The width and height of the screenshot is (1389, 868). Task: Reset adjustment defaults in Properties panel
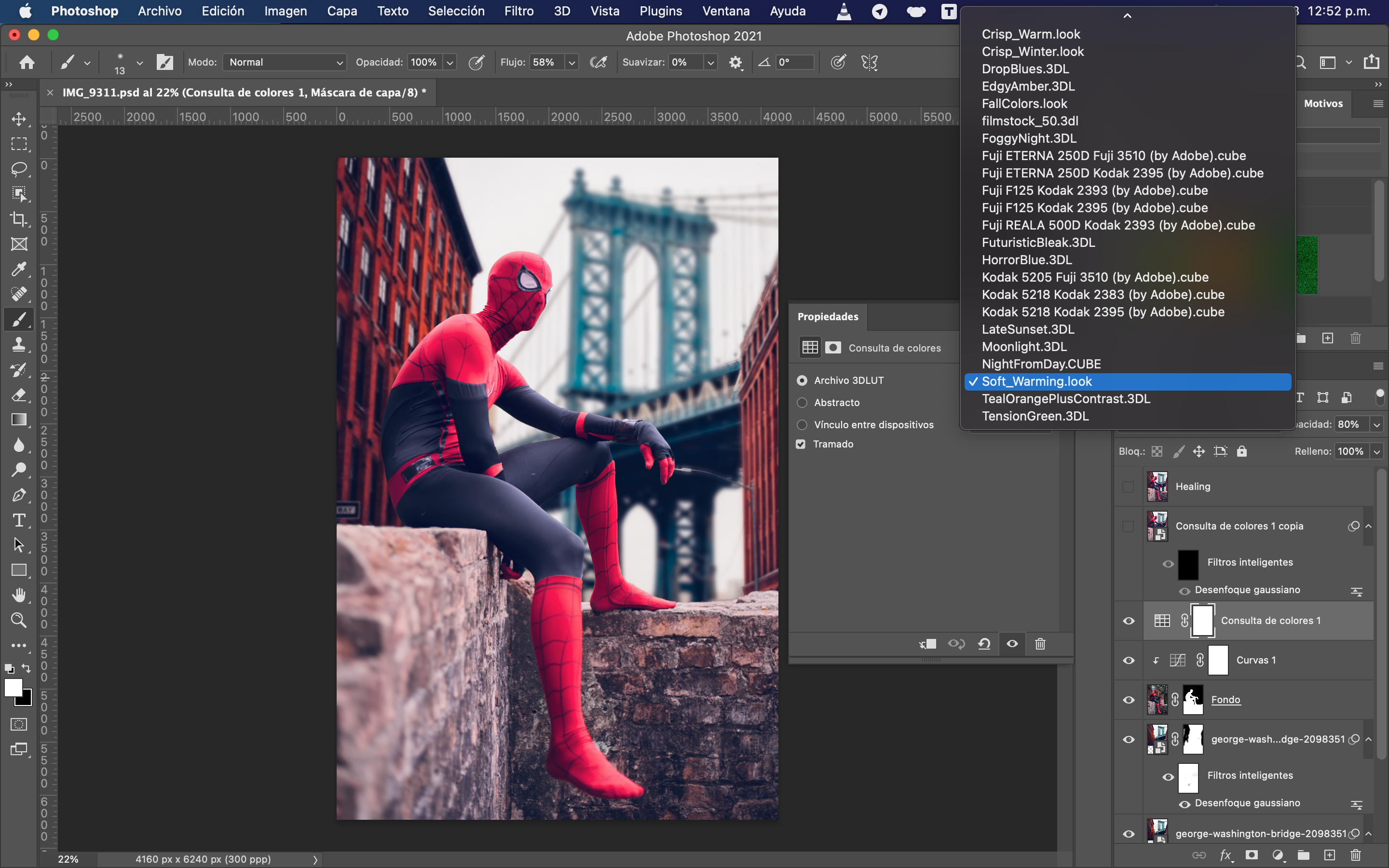click(984, 644)
